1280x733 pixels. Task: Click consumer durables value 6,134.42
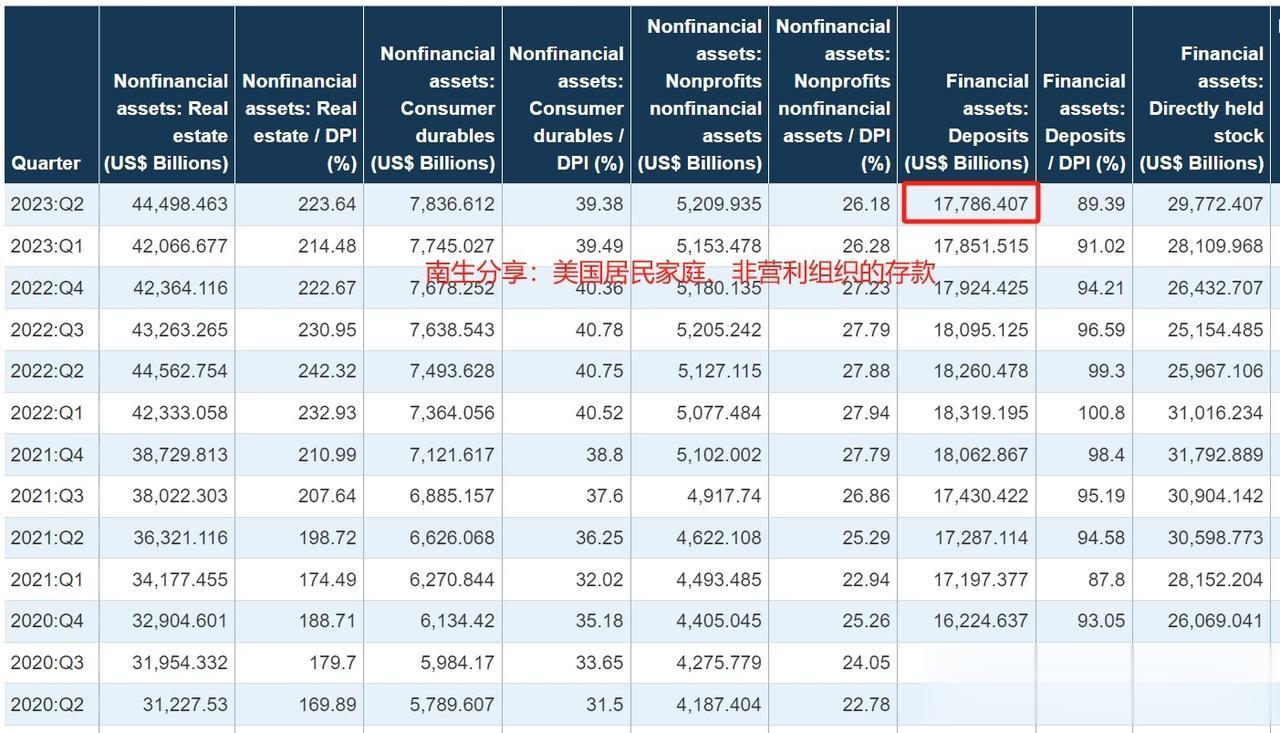click(x=457, y=621)
